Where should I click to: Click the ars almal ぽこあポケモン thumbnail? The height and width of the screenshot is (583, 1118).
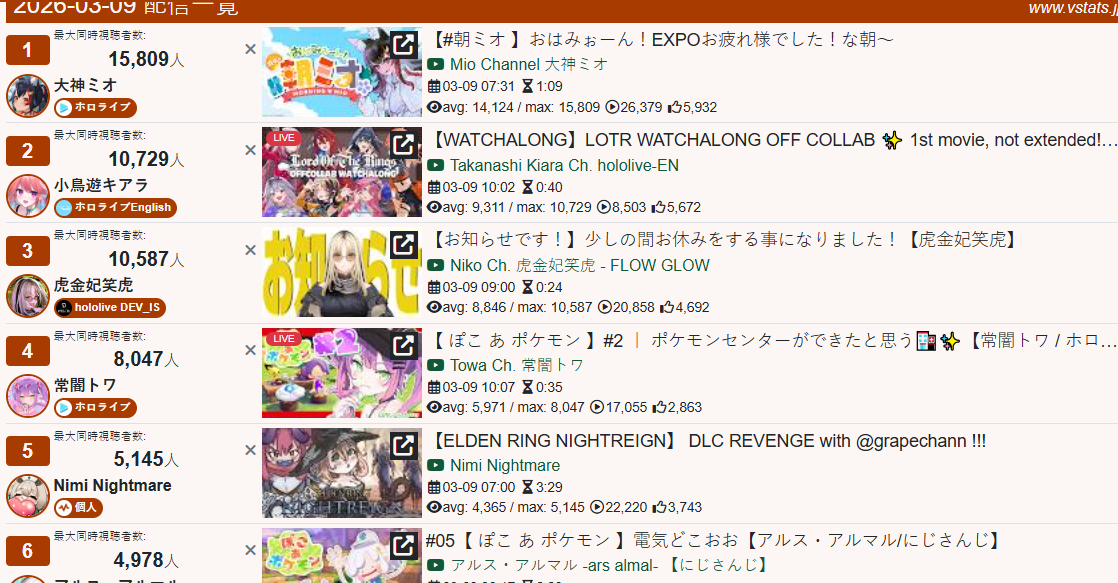tap(342, 555)
